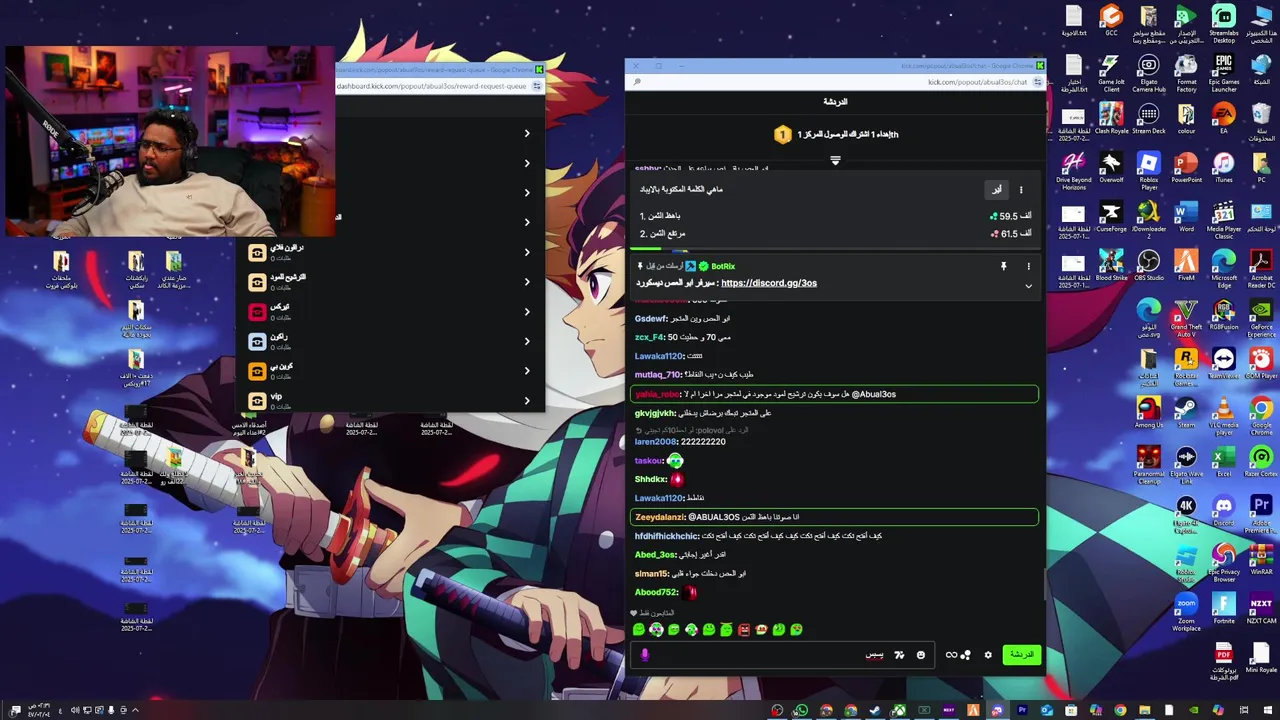Open Xbox app from the taskbar
This screenshot has height=720, width=1280.
click(x=899, y=711)
